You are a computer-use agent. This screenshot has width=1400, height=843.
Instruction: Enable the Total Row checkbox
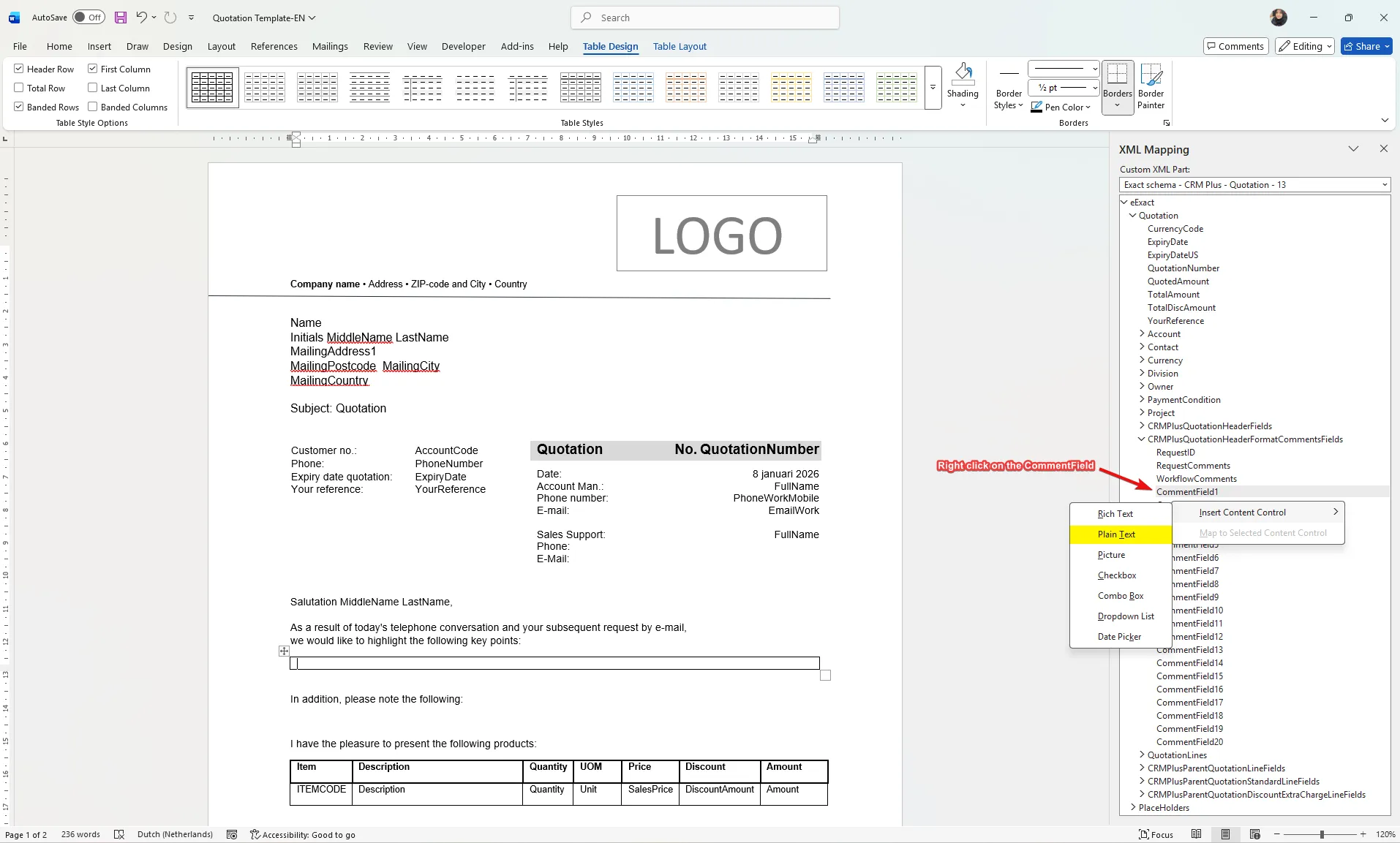(x=19, y=88)
